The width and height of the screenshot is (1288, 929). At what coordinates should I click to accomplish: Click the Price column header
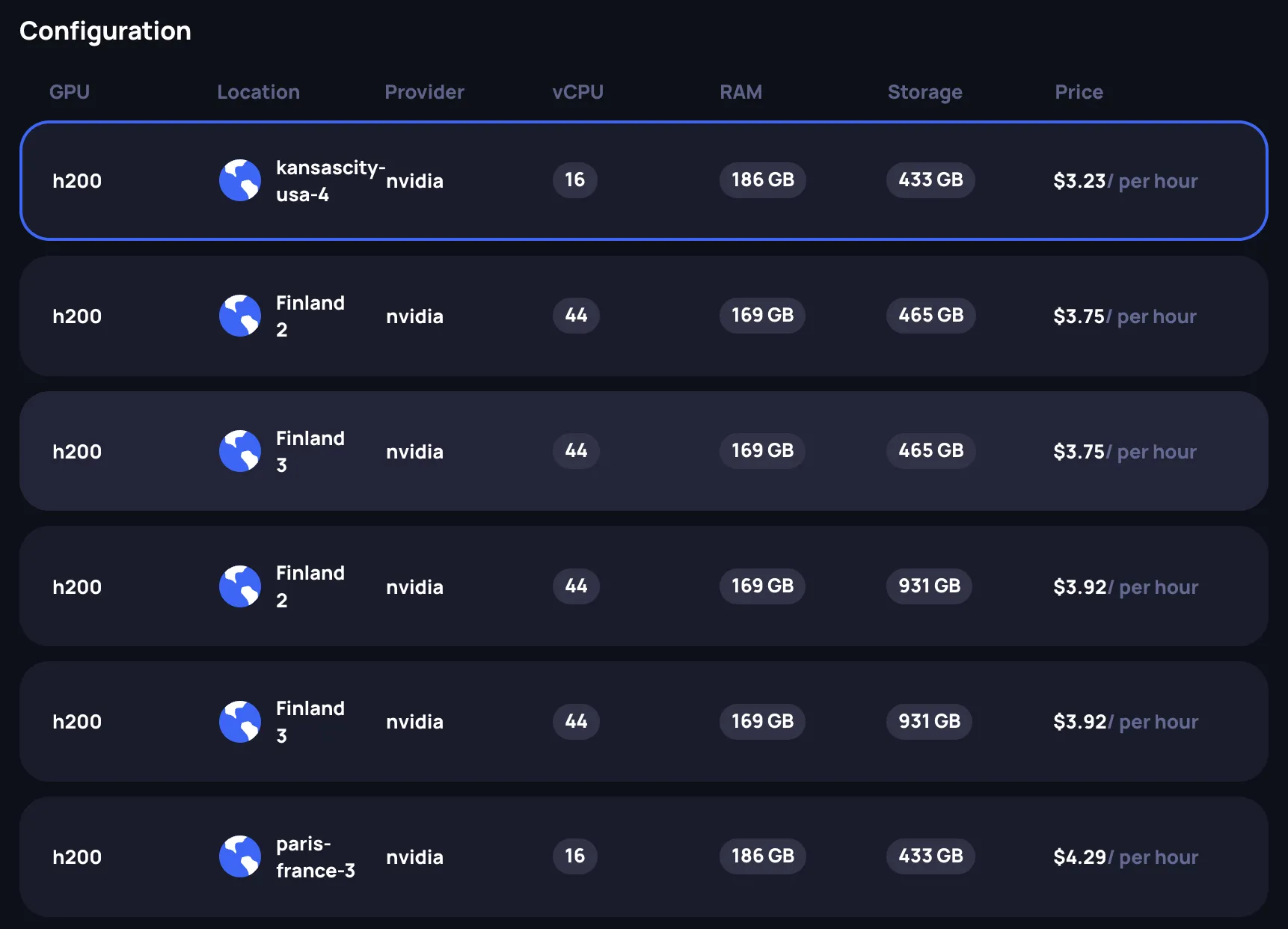pos(1079,92)
